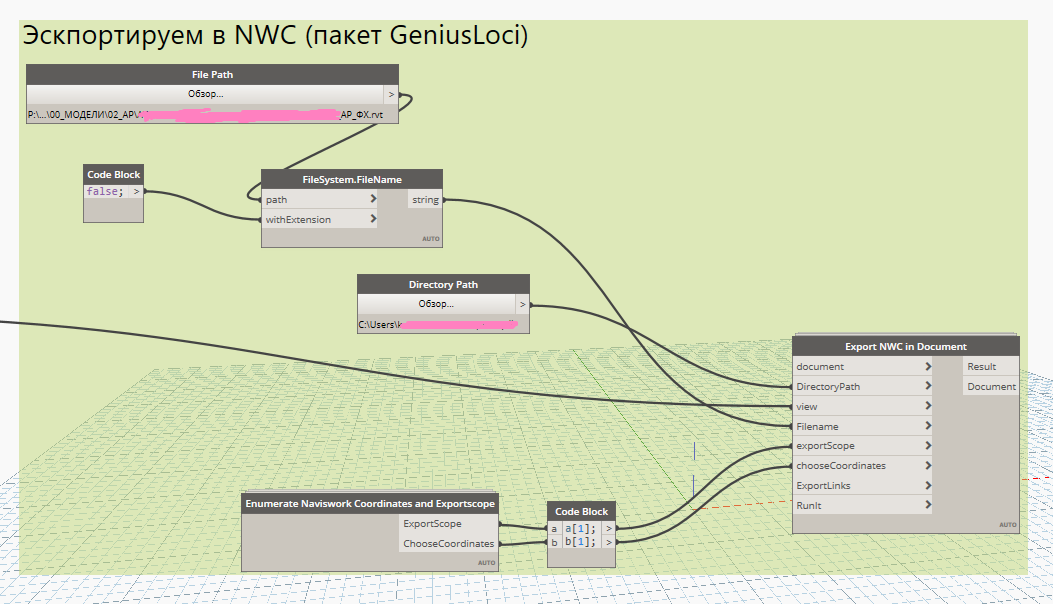1053x604 pixels.
Task: Toggle AUTO lacing on Export NWC node
Action: pyautogui.click(x=1007, y=523)
